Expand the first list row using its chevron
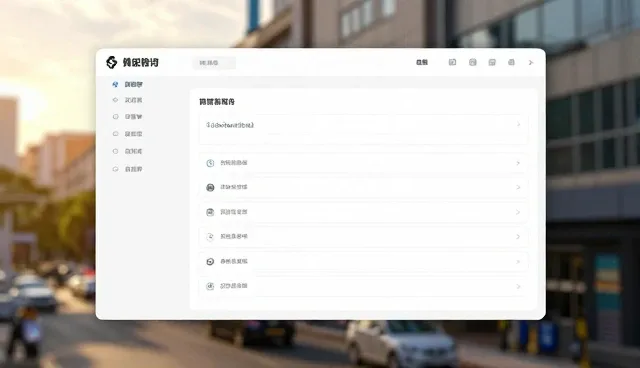 pos(518,163)
